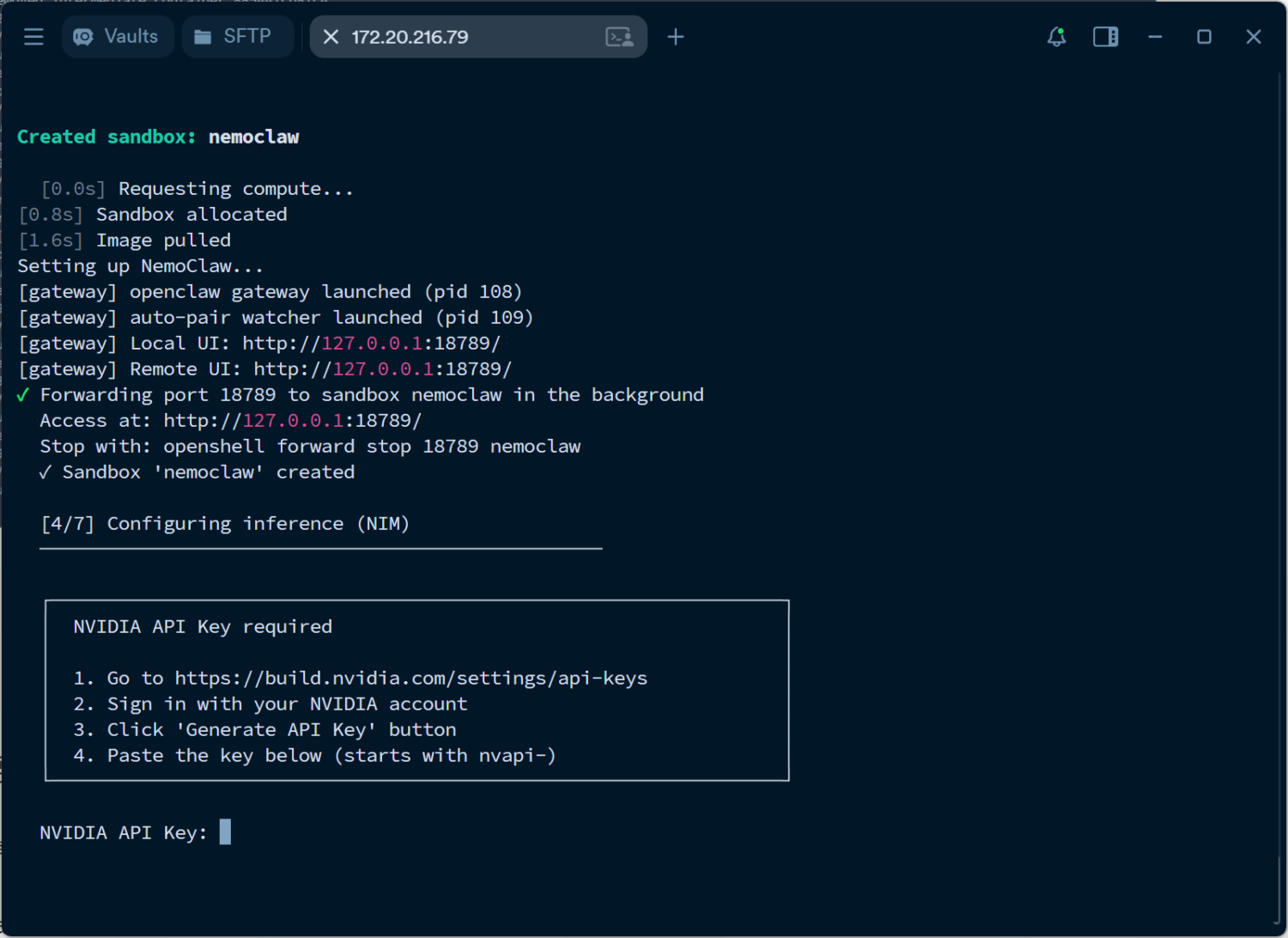Click the NVIDIA API Key input prompt
Screen dimensions: 1288x938
pyautogui.click(x=225, y=832)
